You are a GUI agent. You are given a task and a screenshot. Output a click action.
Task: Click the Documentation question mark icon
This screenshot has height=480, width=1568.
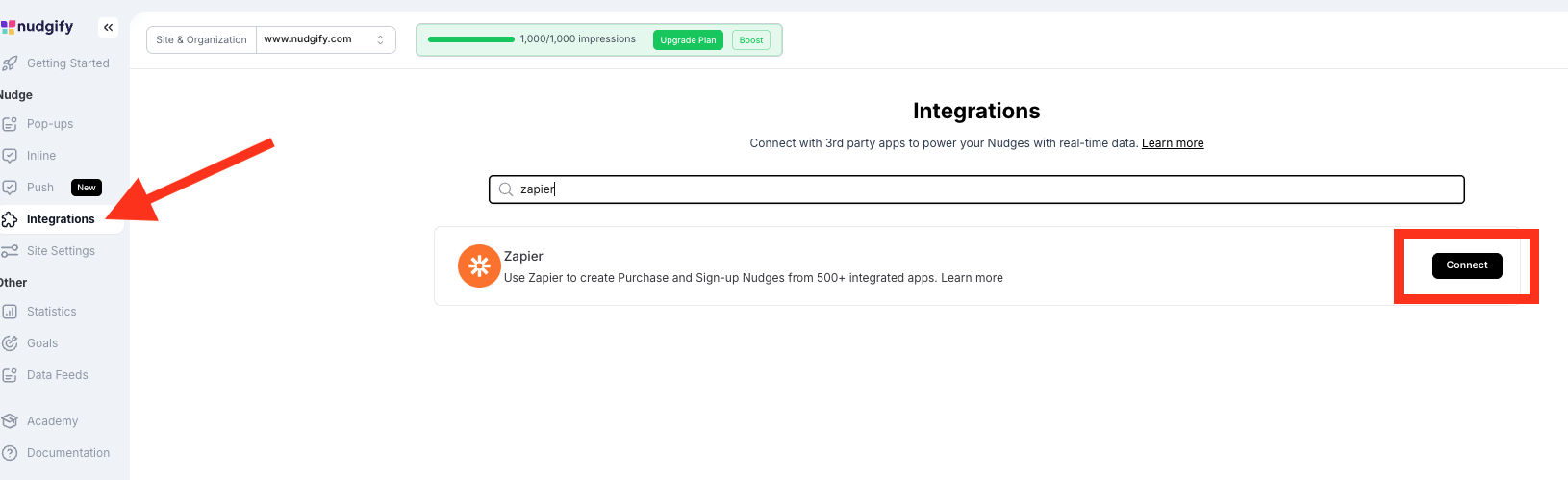point(10,453)
